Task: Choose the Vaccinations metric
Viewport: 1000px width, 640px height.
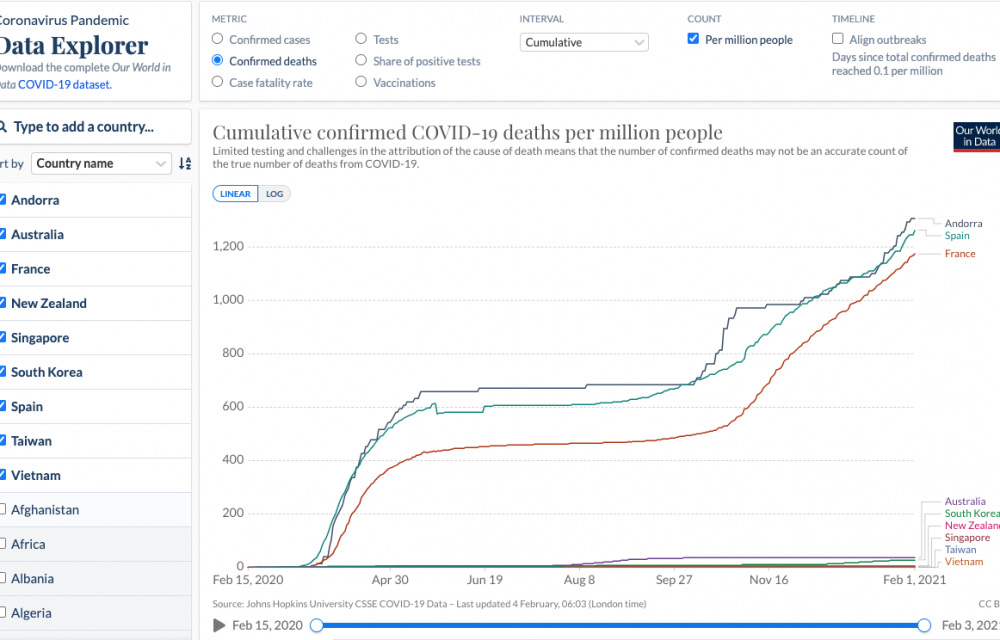Action: pyautogui.click(x=362, y=83)
